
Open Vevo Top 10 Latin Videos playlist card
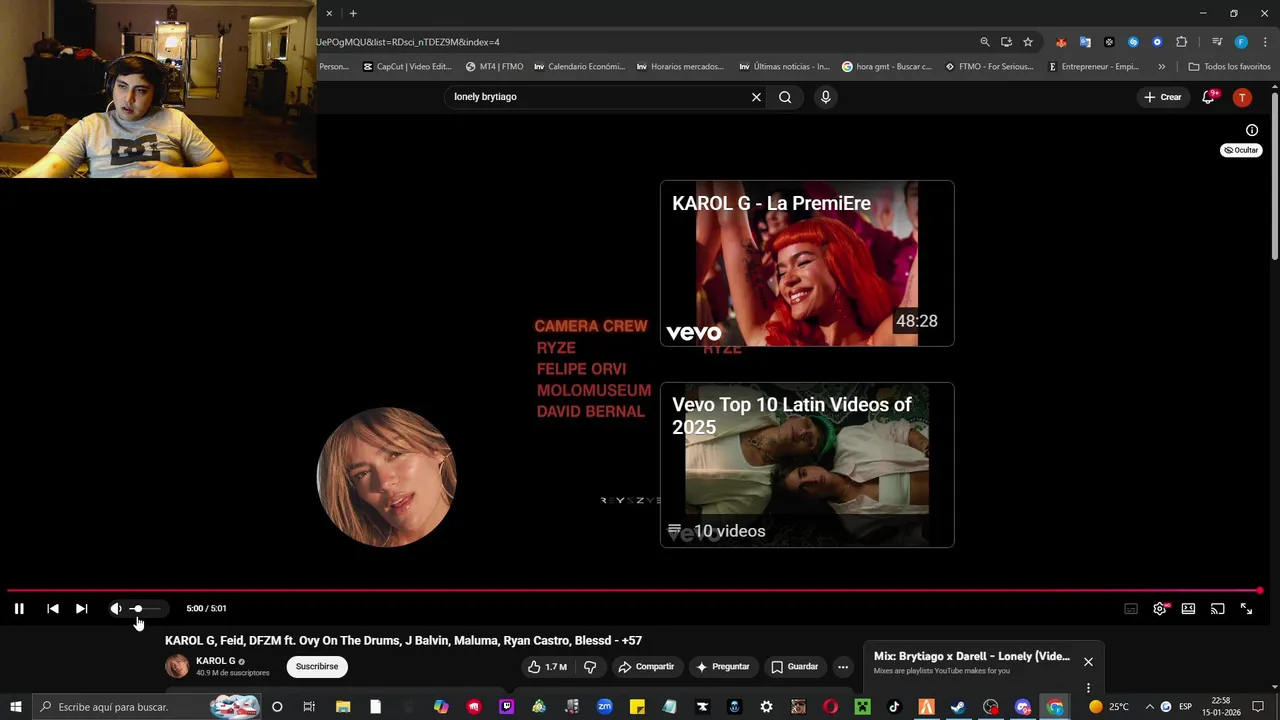(807, 464)
